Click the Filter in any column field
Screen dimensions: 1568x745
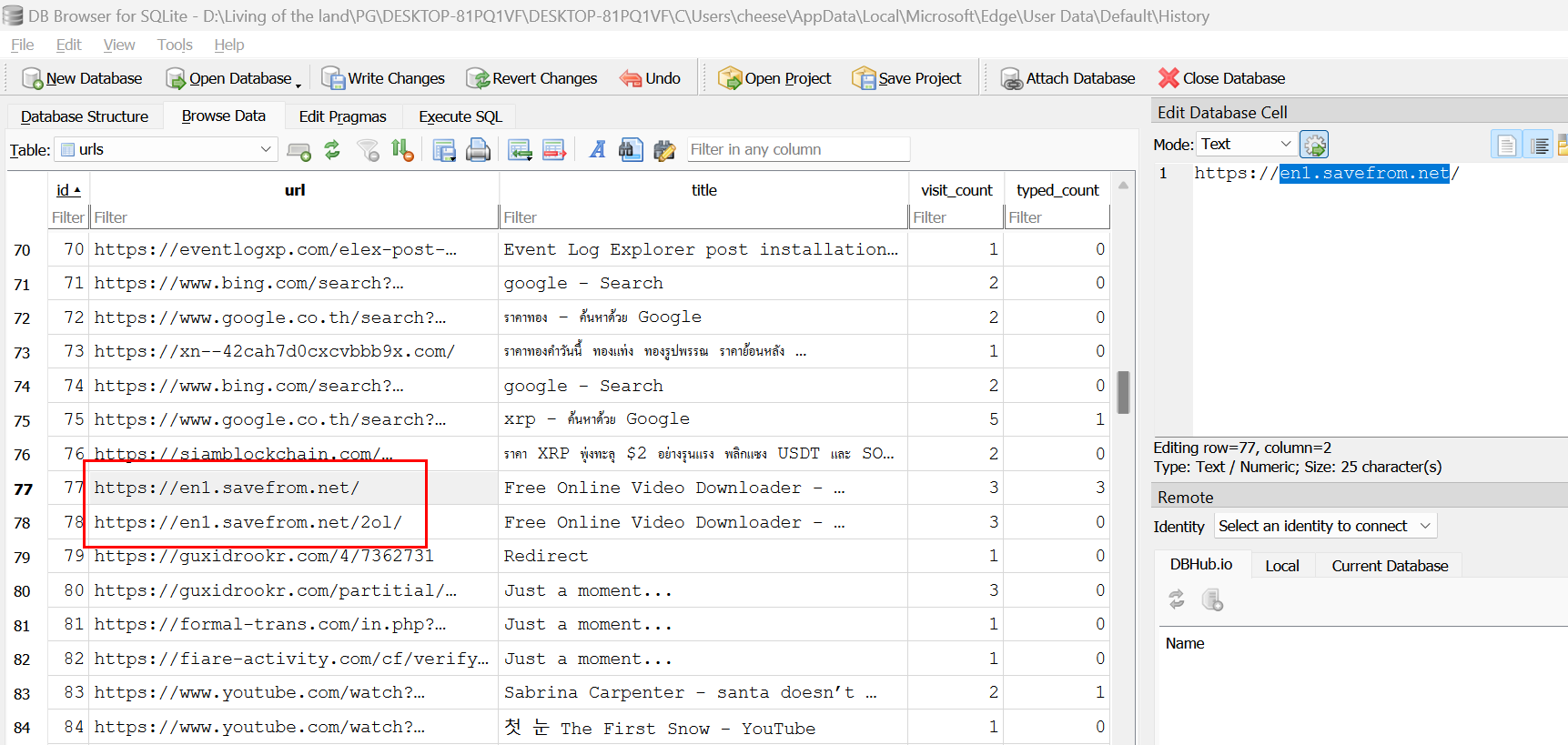pyautogui.click(x=797, y=149)
